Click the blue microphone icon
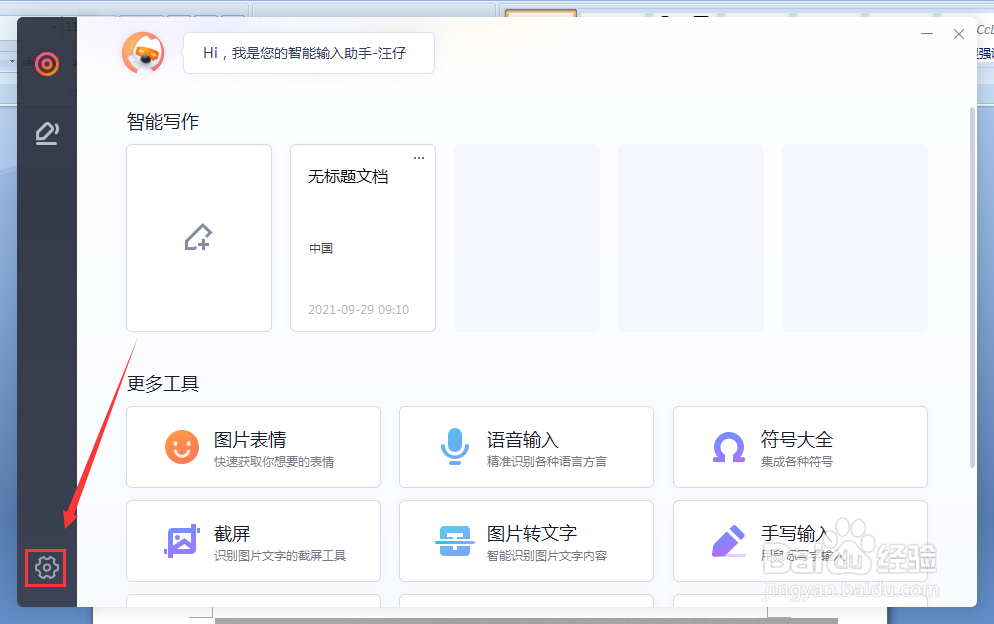Image resolution: width=994 pixels, height=624 pixels. pyautogui.click(x=455, y=446)
